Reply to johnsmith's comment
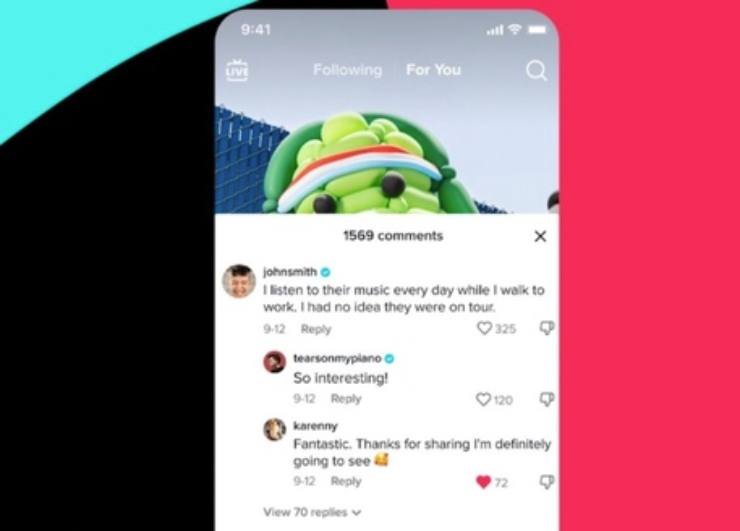Viewport: 740px width, 531px height. pos(316,329)
